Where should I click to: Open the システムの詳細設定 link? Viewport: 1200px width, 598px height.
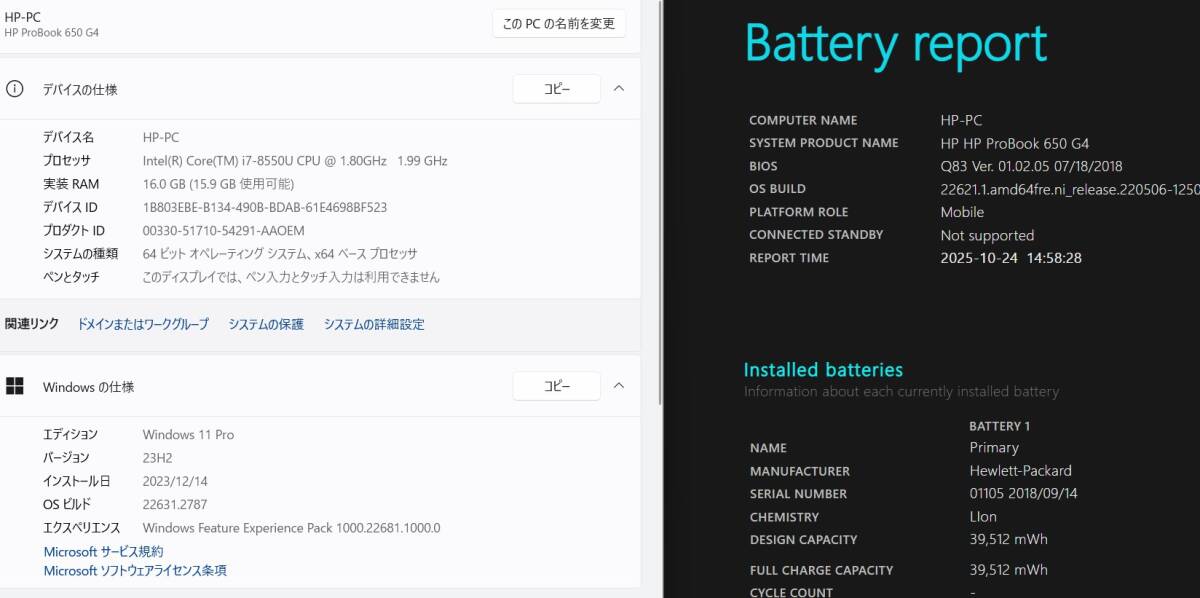point(374,324)
